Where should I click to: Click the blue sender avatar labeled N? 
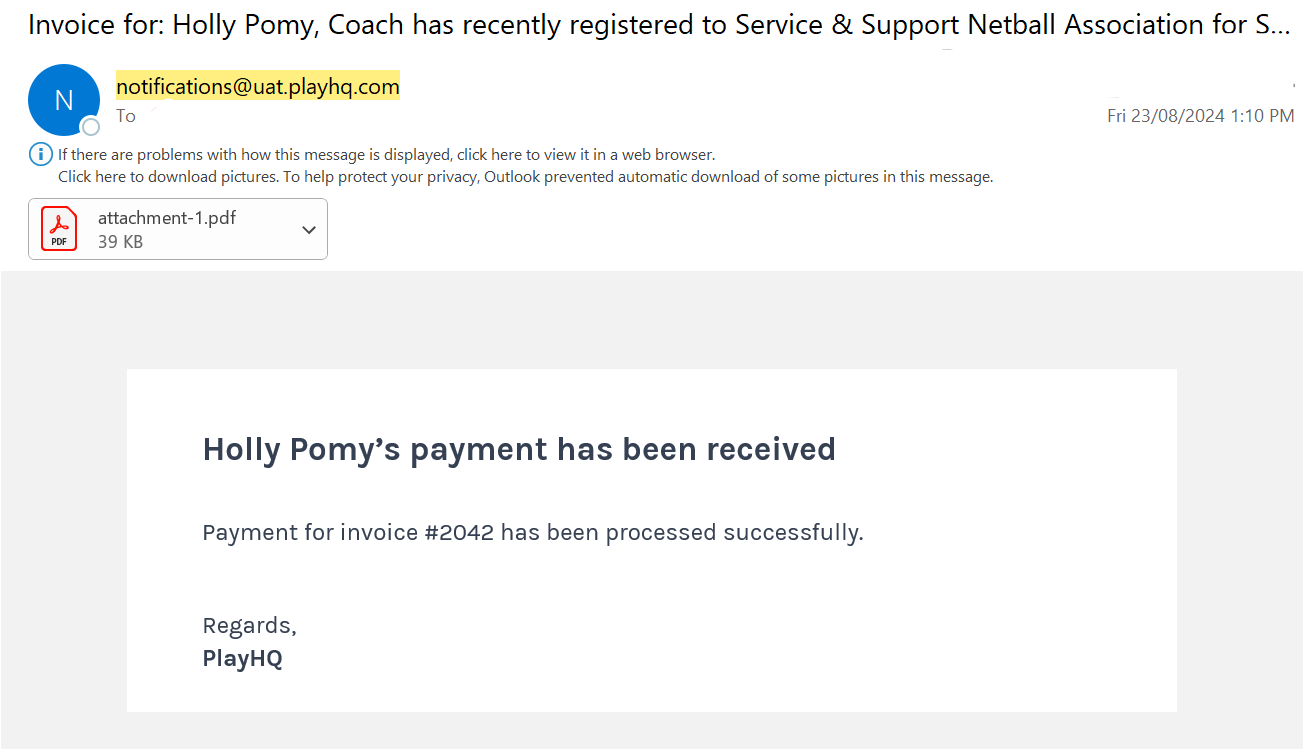(x=64, y=100)
